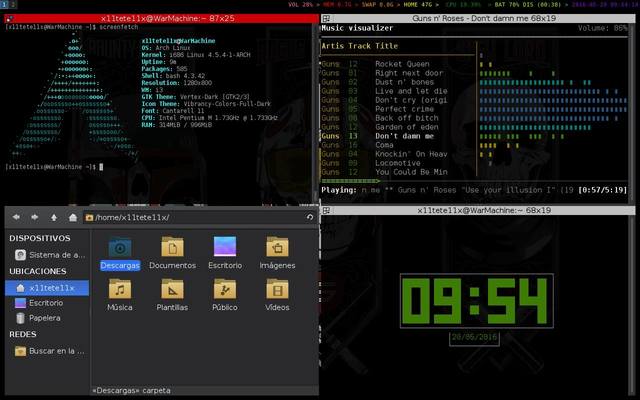This screenshot has width=640, height=400.
Task: Click the Volume: 86% indicator
Action: (x=602, y=28)
